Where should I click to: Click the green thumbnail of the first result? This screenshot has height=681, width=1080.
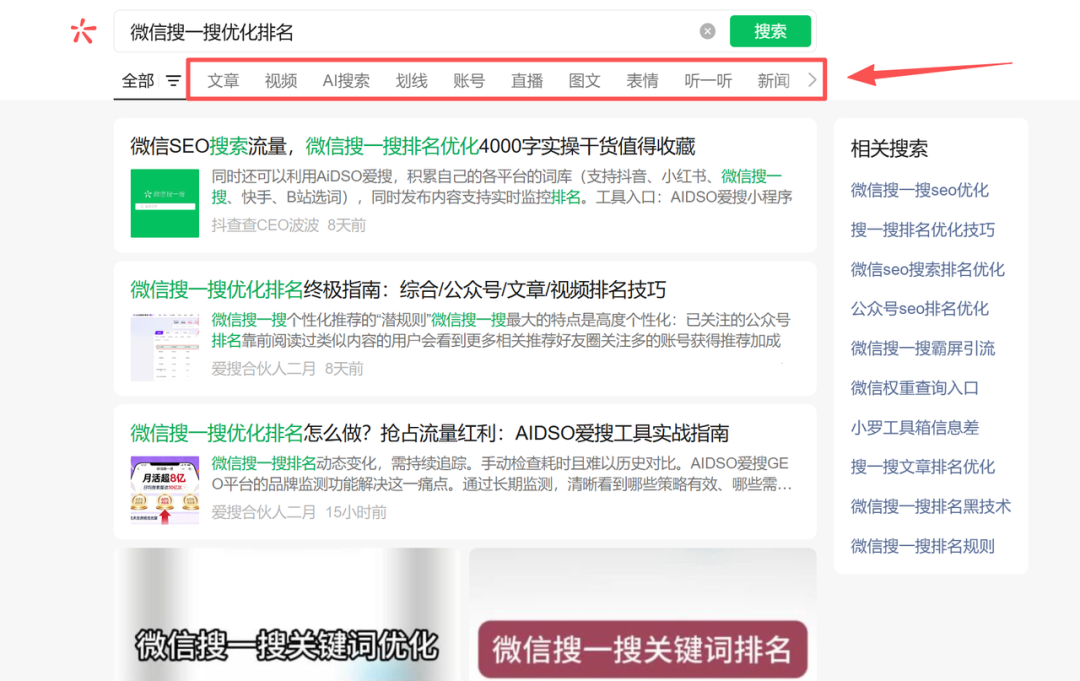pyautogui.click(x=165, y=203)
